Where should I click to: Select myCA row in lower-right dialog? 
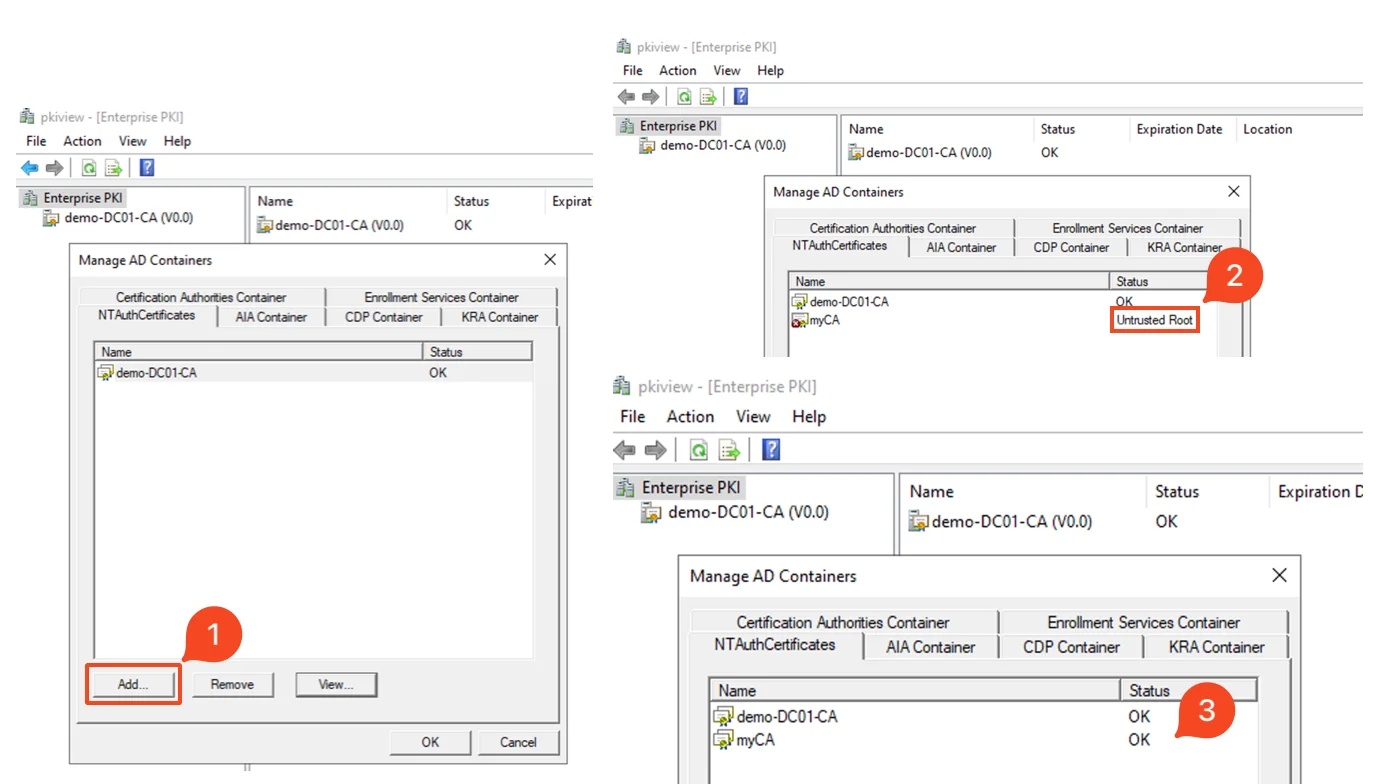tap(984, 740)
